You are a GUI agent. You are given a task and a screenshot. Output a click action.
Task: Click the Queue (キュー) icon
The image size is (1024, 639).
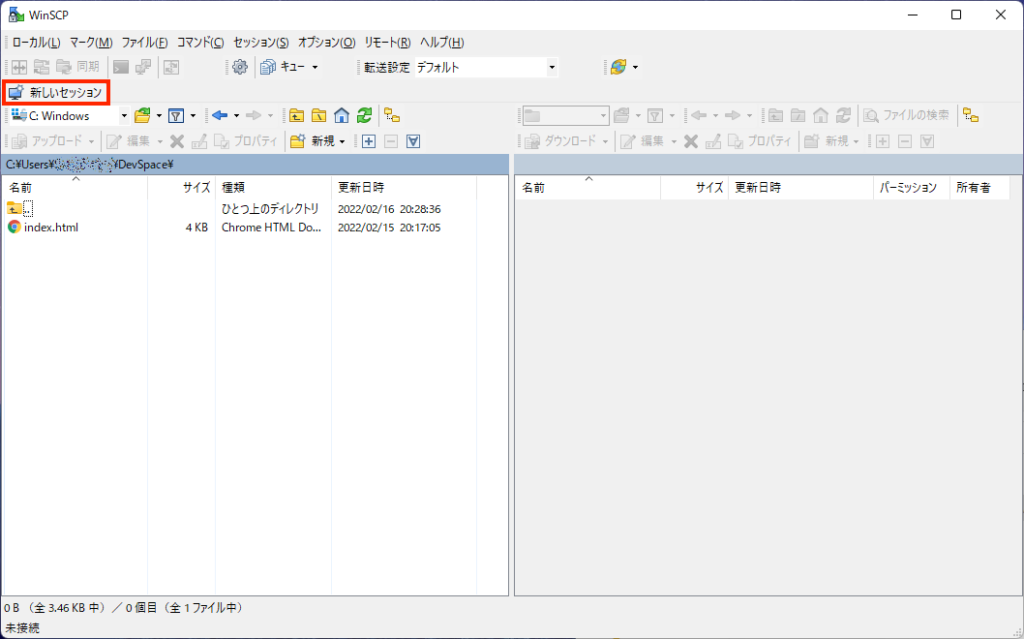pyautogui.click(x=268, y=67)
